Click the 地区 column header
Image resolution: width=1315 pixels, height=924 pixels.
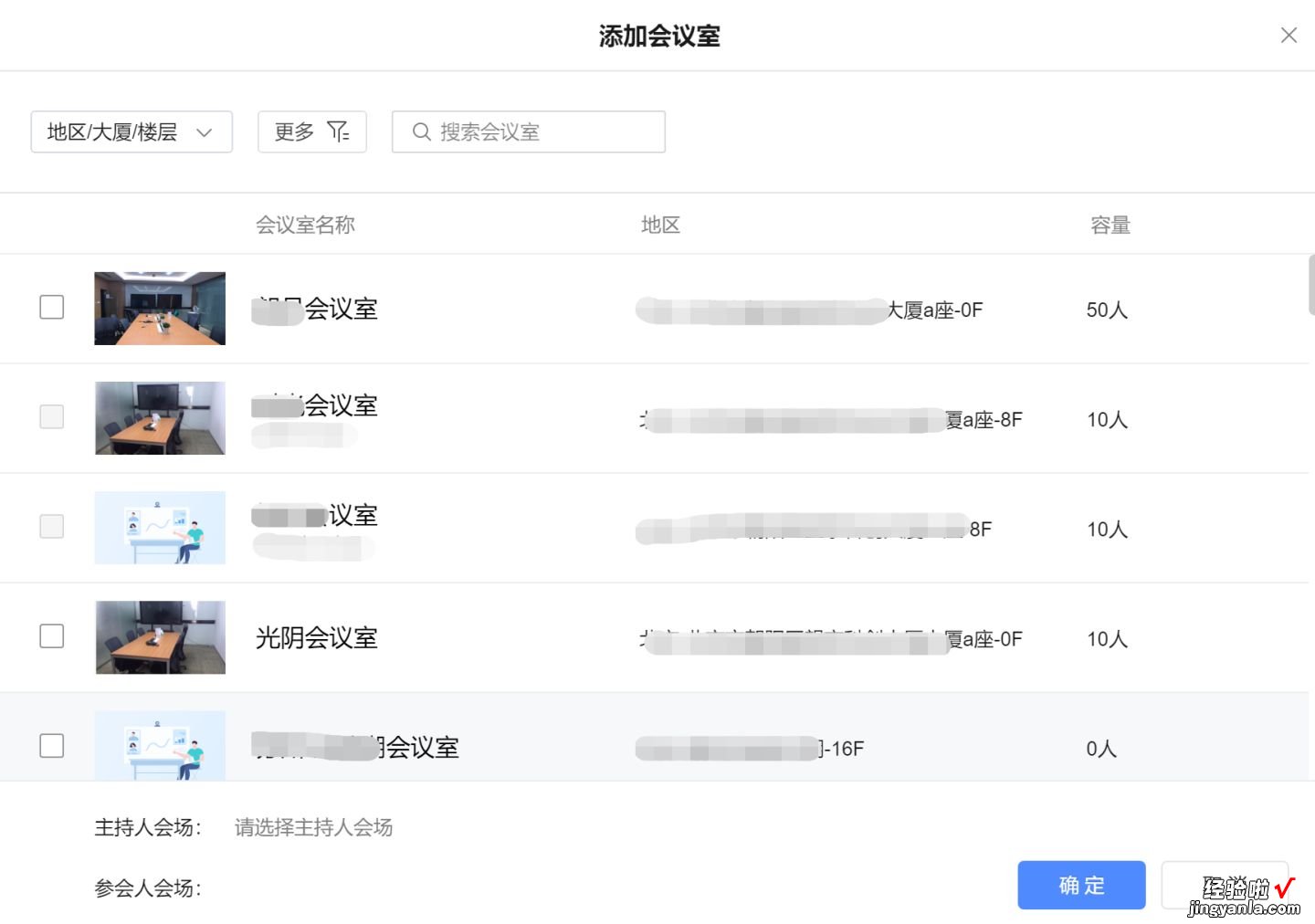pyautogui.click(x=660, y=225)
